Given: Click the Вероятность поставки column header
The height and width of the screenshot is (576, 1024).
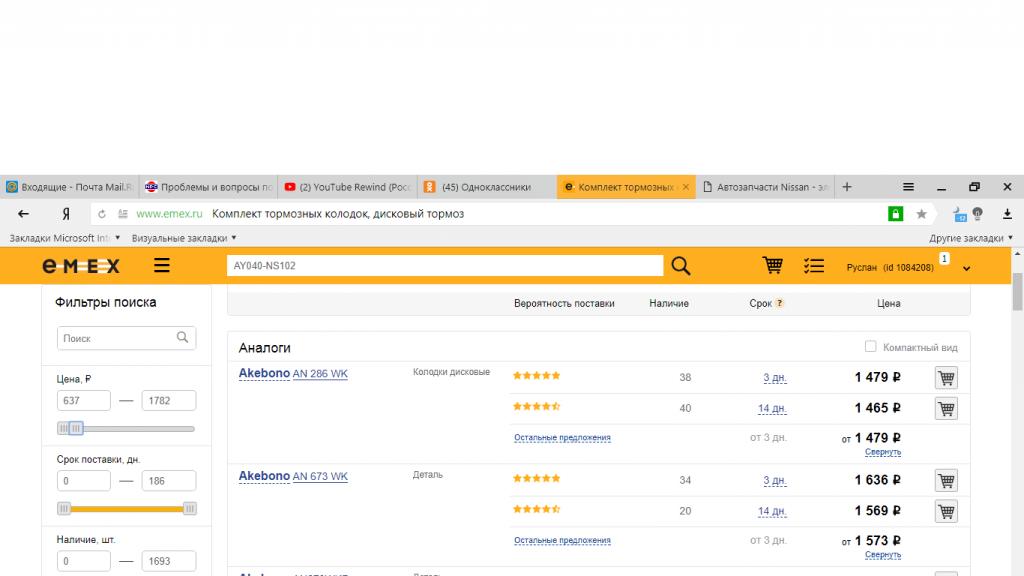Looking at the screenshot, I should tap(564, 303).
